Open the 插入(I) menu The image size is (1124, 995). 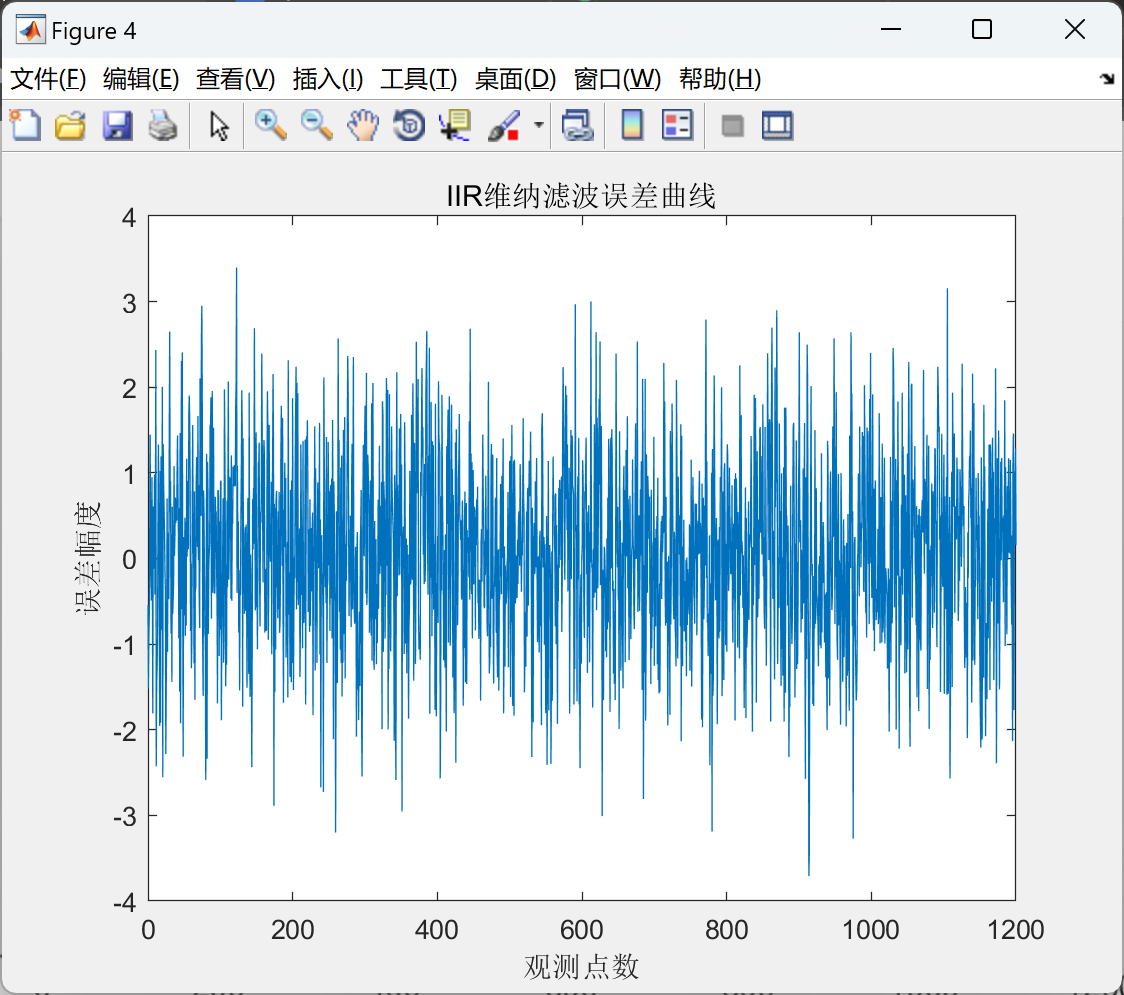(327, 79)
